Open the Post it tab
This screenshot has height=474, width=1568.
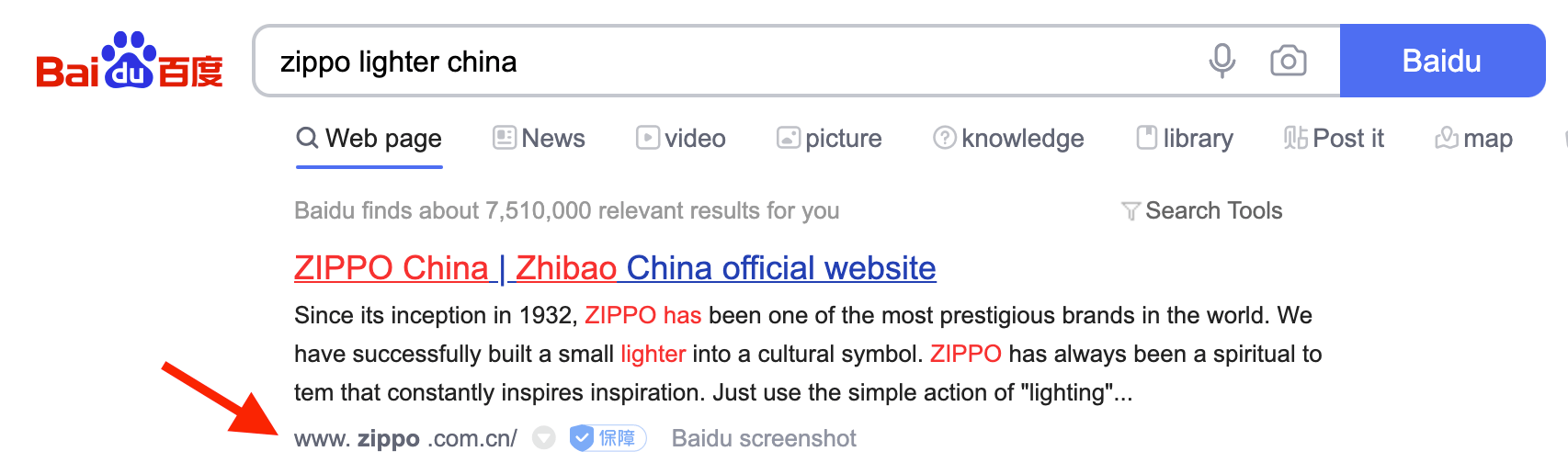[x=1347, y=138]
